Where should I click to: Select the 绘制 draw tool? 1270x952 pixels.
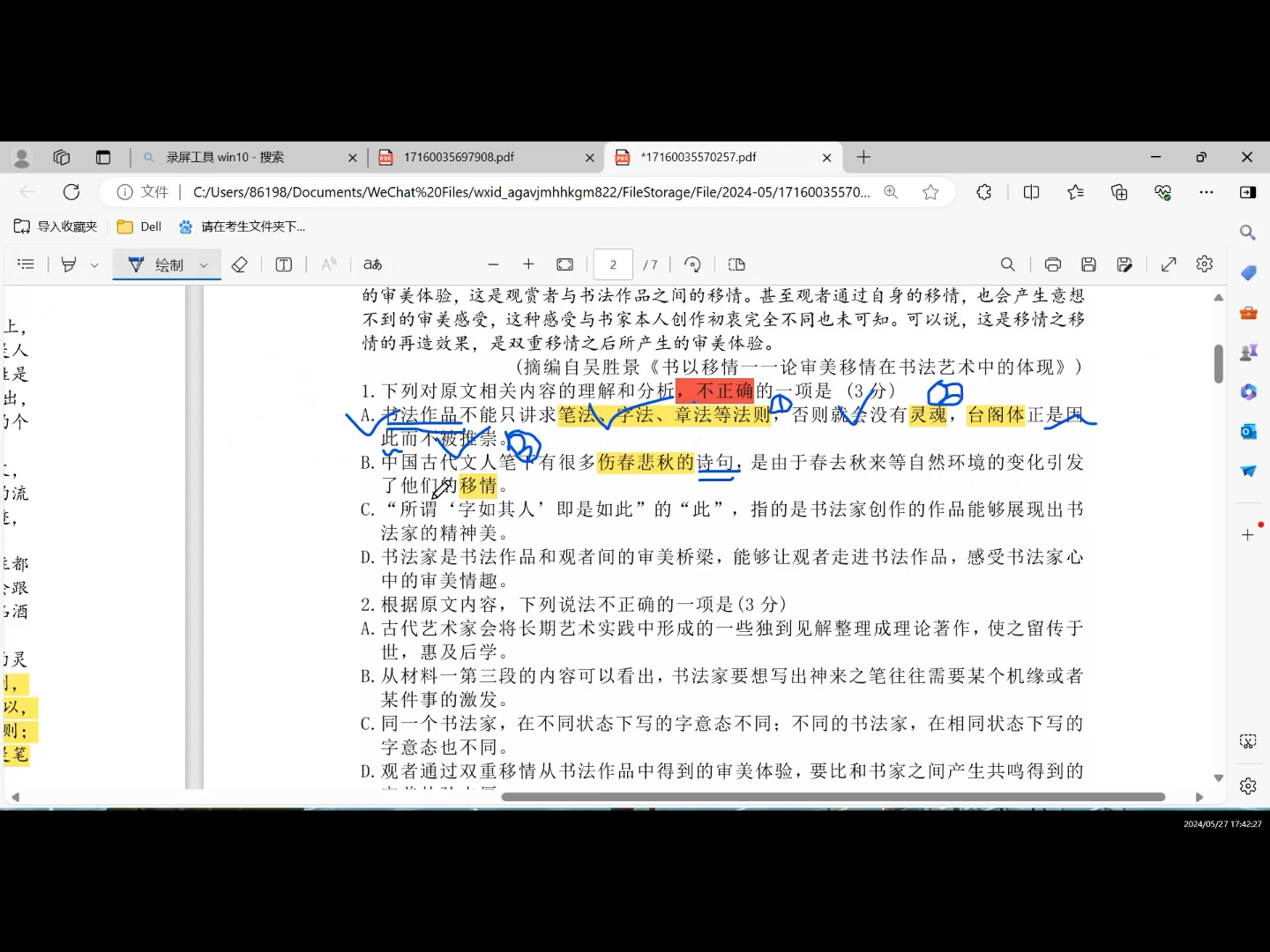[156, 264]
